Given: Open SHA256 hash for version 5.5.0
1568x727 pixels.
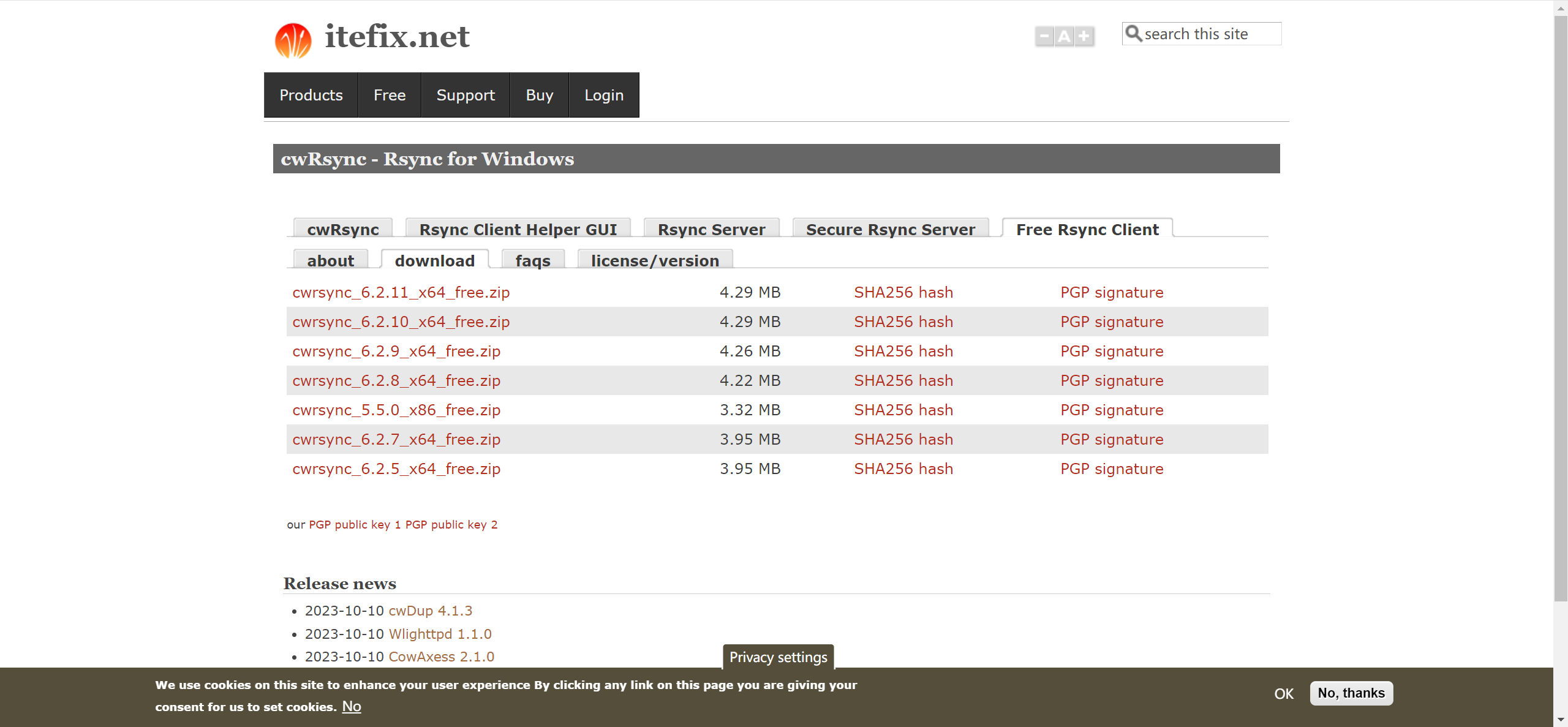Looking at the screenshot, I should click(903, 410).
